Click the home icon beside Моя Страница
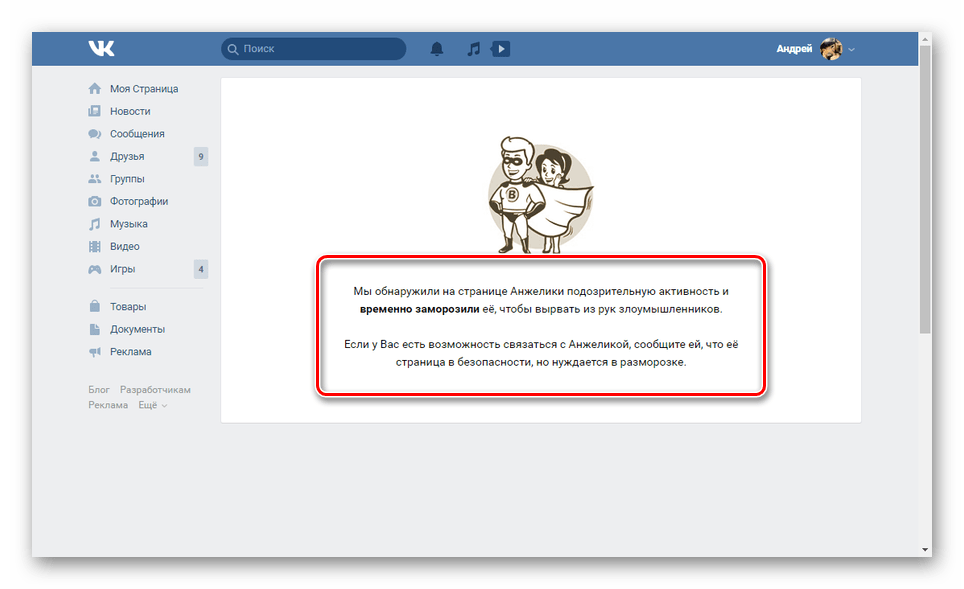 [94, 89]
